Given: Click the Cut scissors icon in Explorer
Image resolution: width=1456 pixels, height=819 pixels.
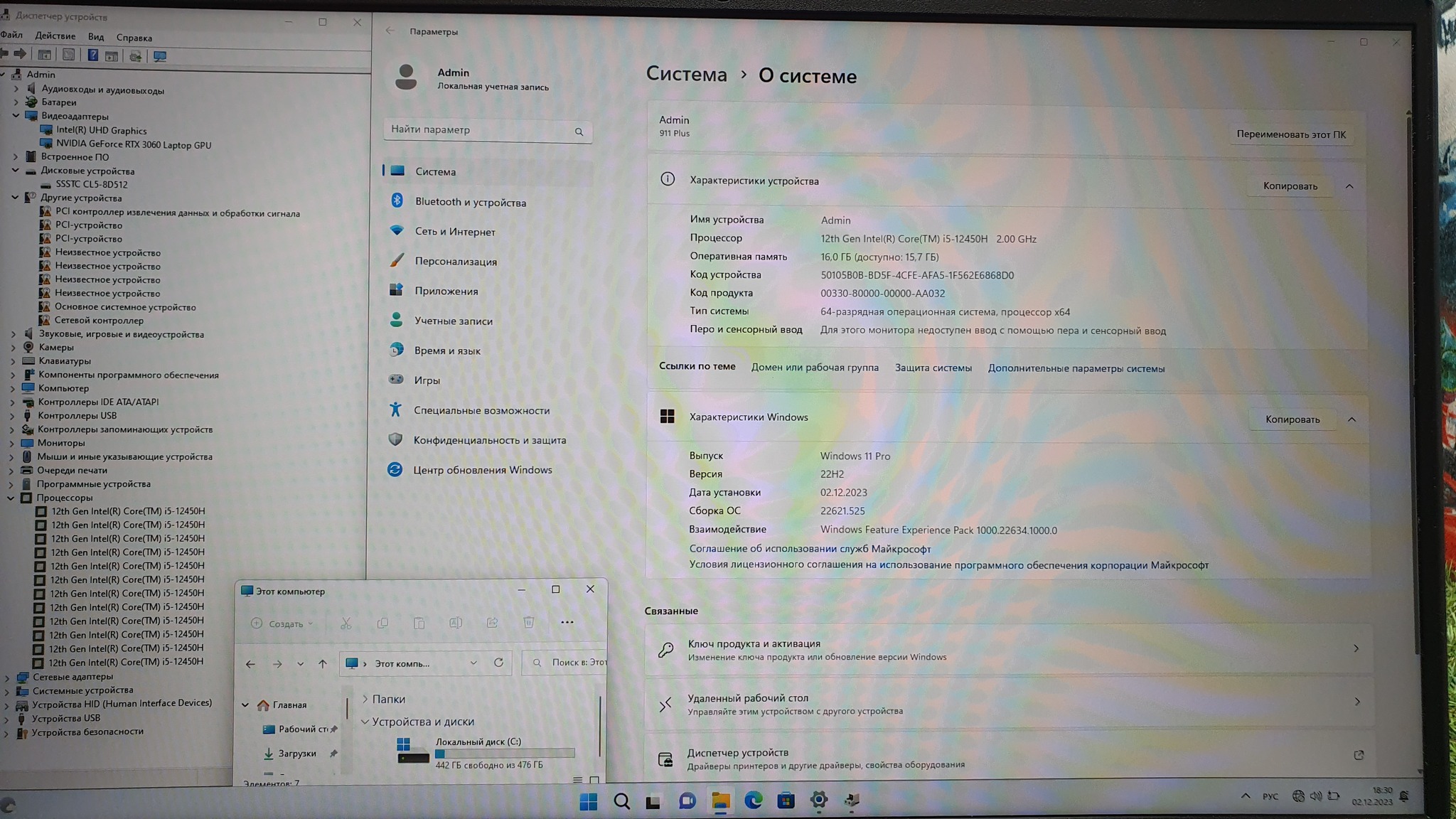Looking at the screenshot, I should (x=346, y=623).
